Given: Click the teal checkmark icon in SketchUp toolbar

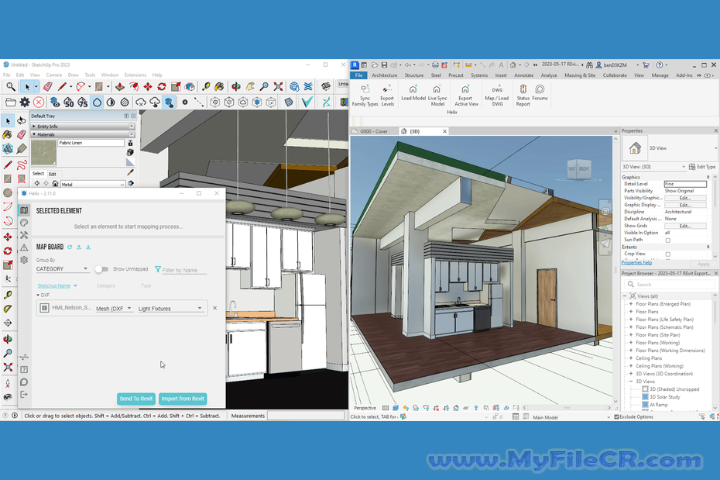Looking at the screenshot, I should pos(307,102).
